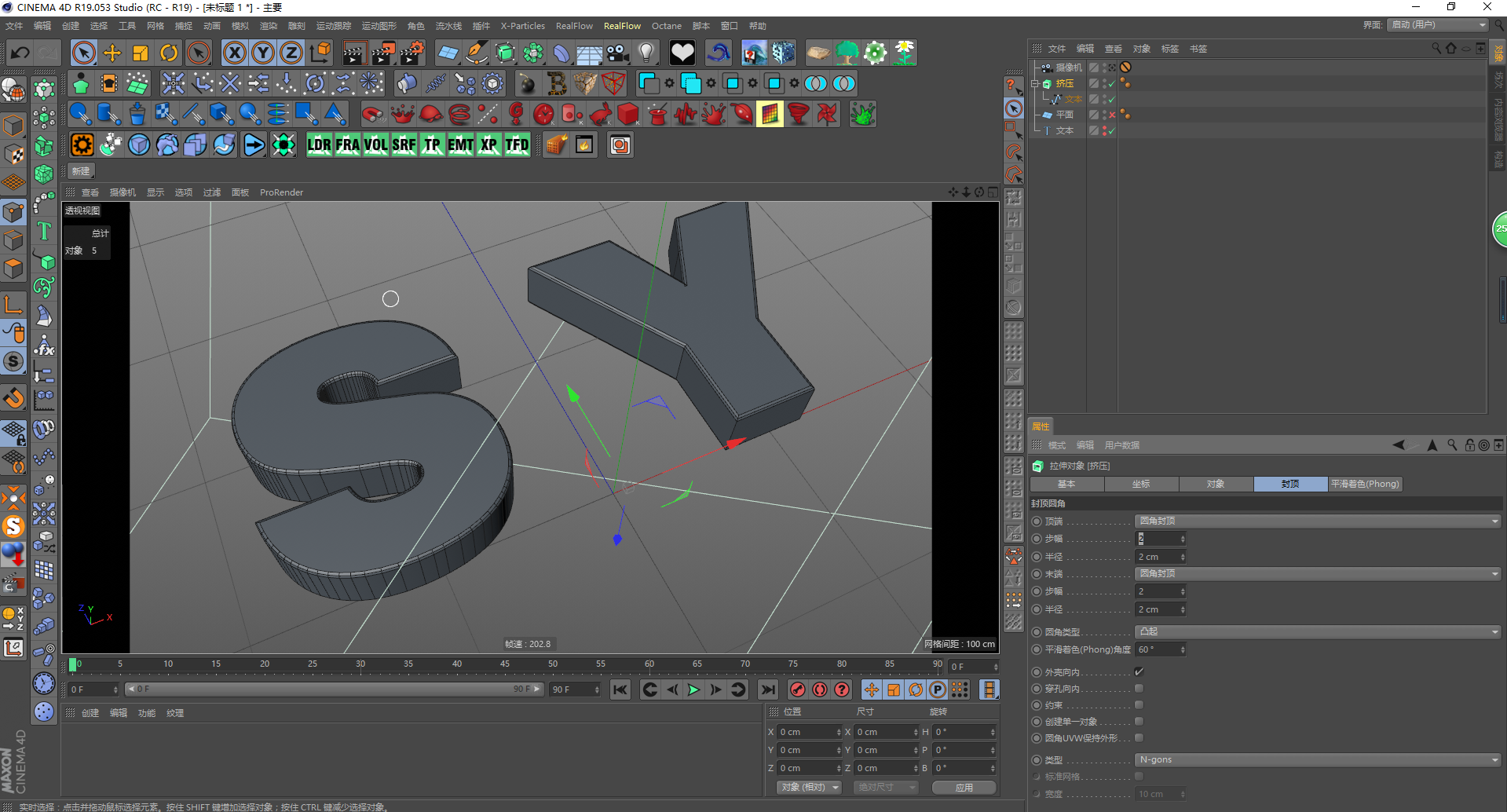Click the autokeying record button
The image size is (1507, 812).
tap(820, 689)
